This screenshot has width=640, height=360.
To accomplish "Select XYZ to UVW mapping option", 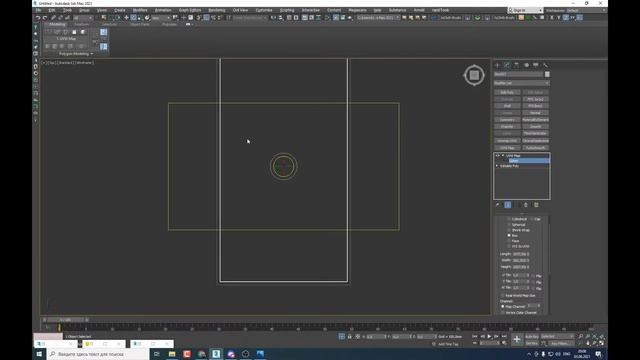I will coord(509,246).
